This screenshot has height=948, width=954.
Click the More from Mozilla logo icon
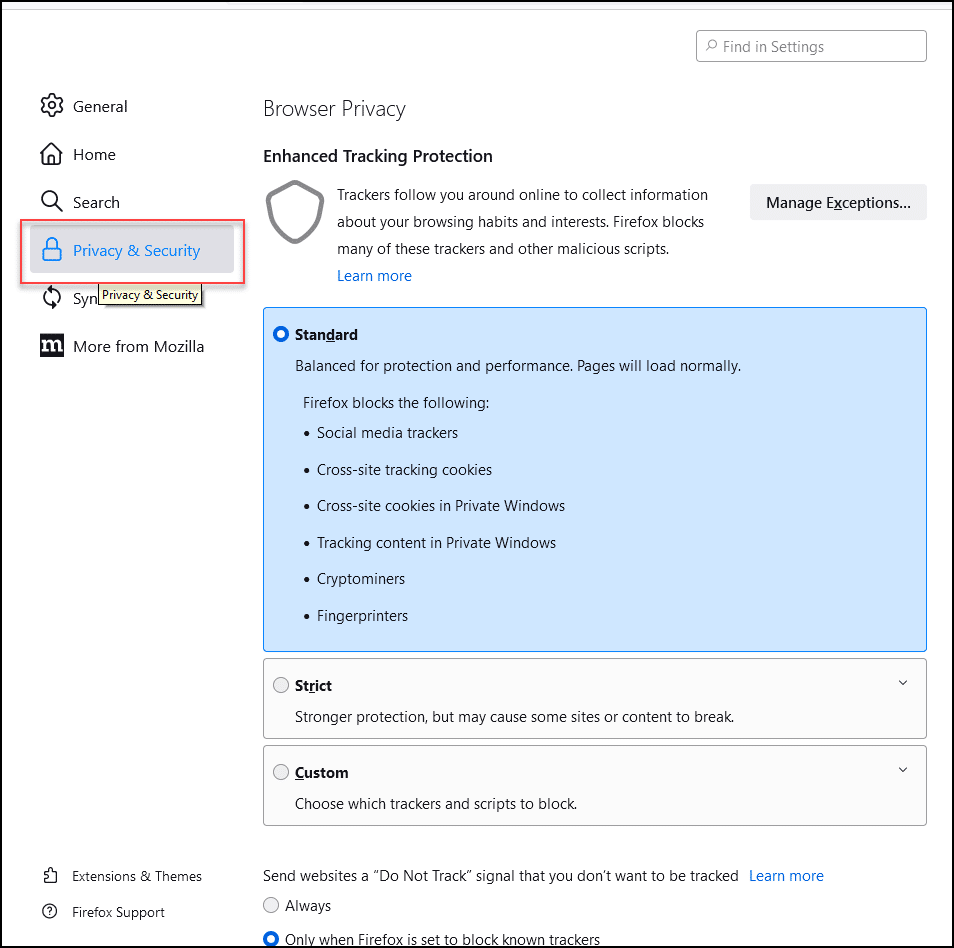[52, 346]
